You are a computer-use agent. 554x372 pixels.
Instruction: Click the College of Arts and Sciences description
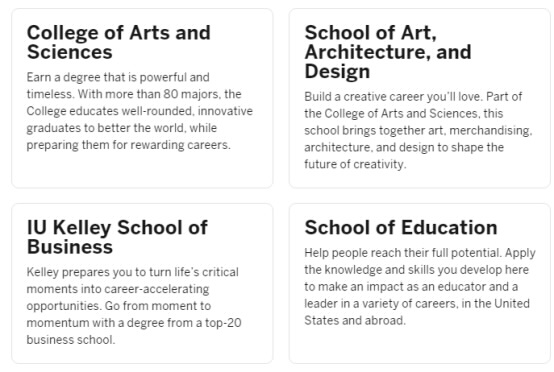[x=140, y=111]
